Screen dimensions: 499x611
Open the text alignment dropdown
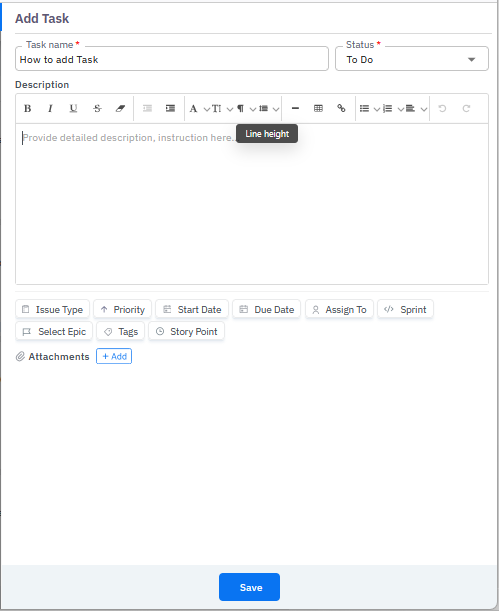tap(416, 109)
